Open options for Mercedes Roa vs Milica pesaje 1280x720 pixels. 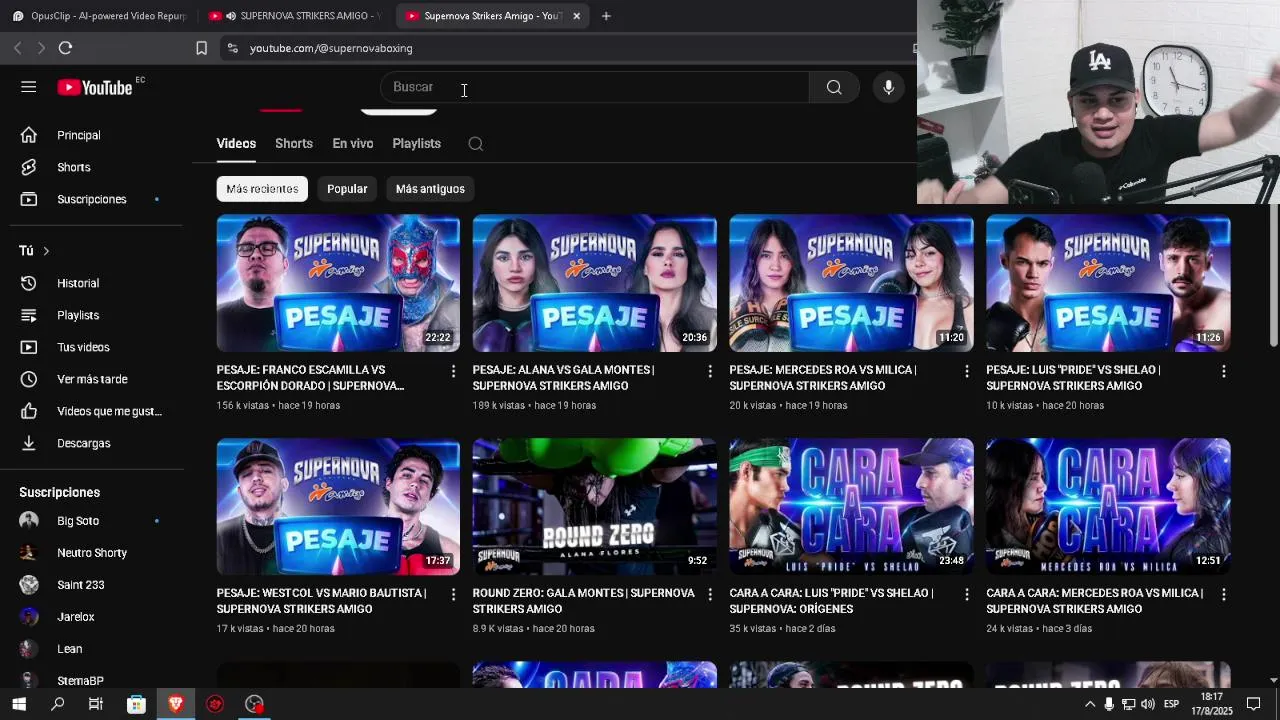click(x=966, y=371)
